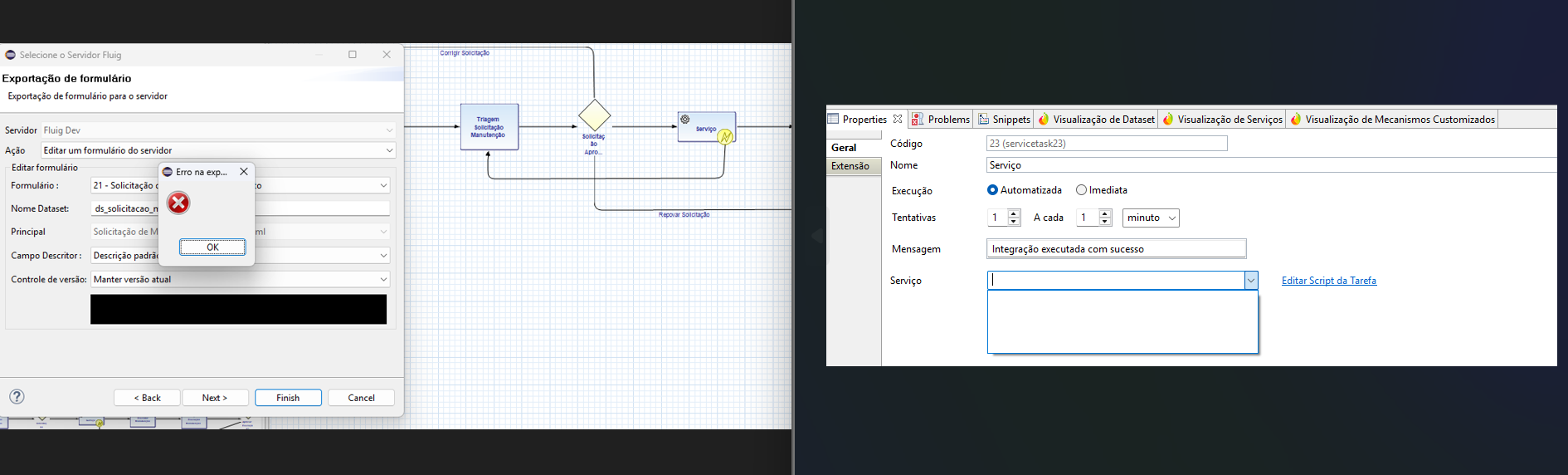Select the yellow diamond gateway in diagram
The image size is (1568, 475).
(x=594, y=115)
